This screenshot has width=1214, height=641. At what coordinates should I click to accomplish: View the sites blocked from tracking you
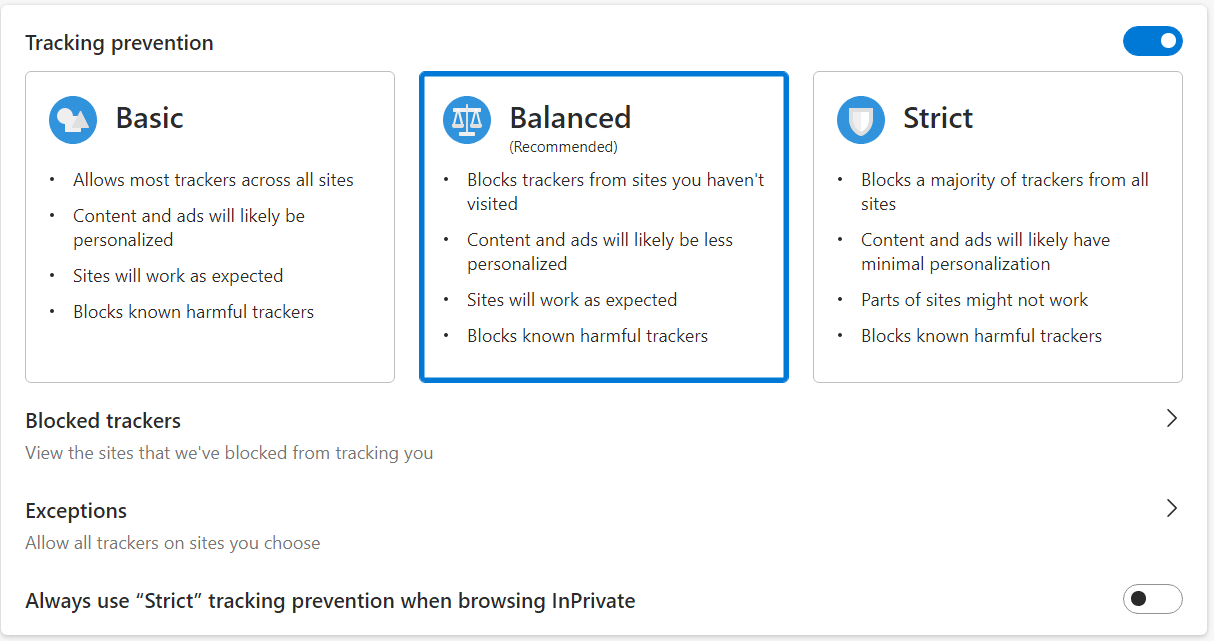pos(228,452)
